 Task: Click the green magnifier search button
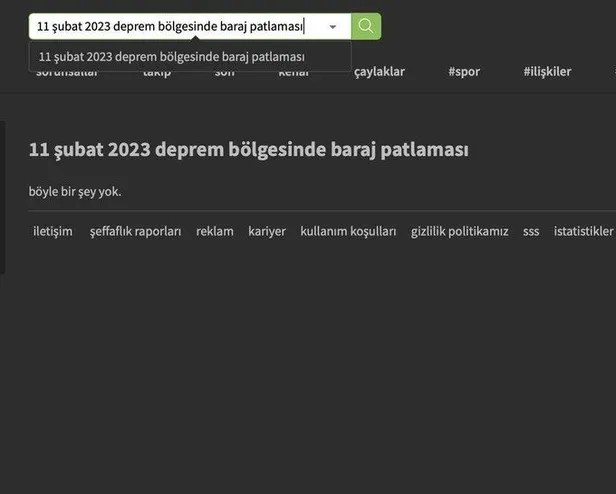[x=366, y=26]
